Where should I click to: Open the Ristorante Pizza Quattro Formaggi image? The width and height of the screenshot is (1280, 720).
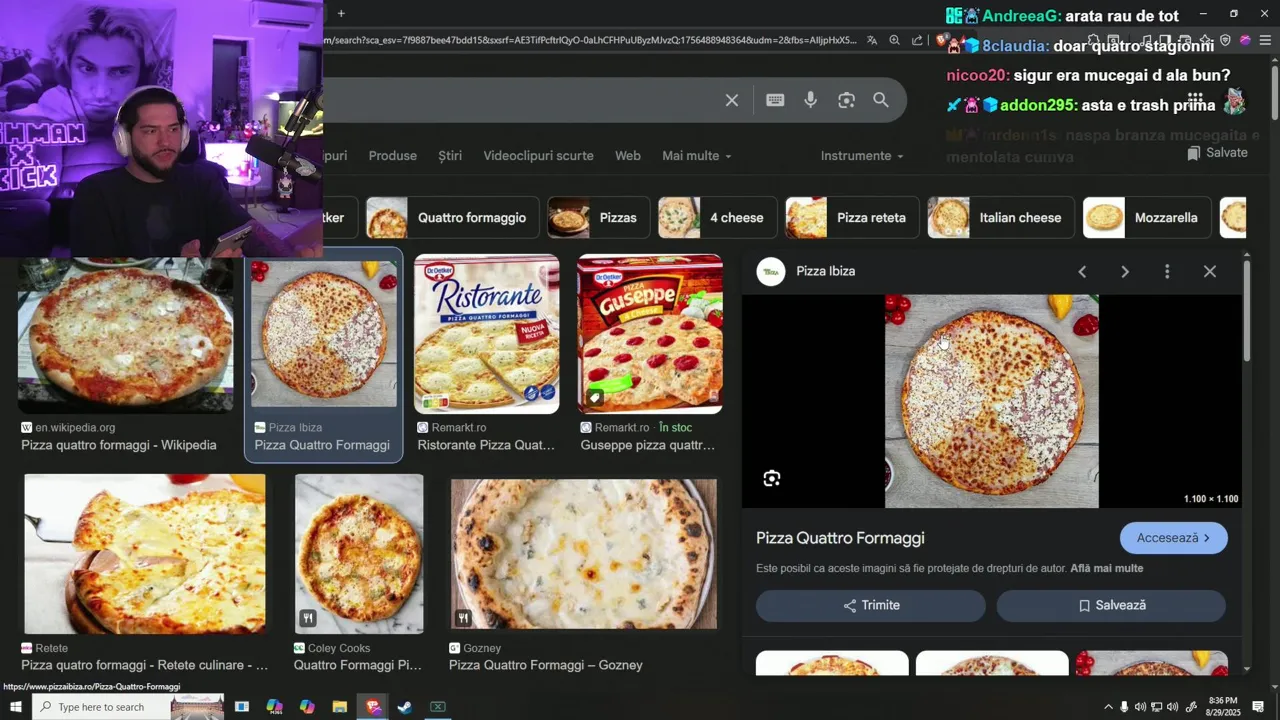click(x=487, y=334)
